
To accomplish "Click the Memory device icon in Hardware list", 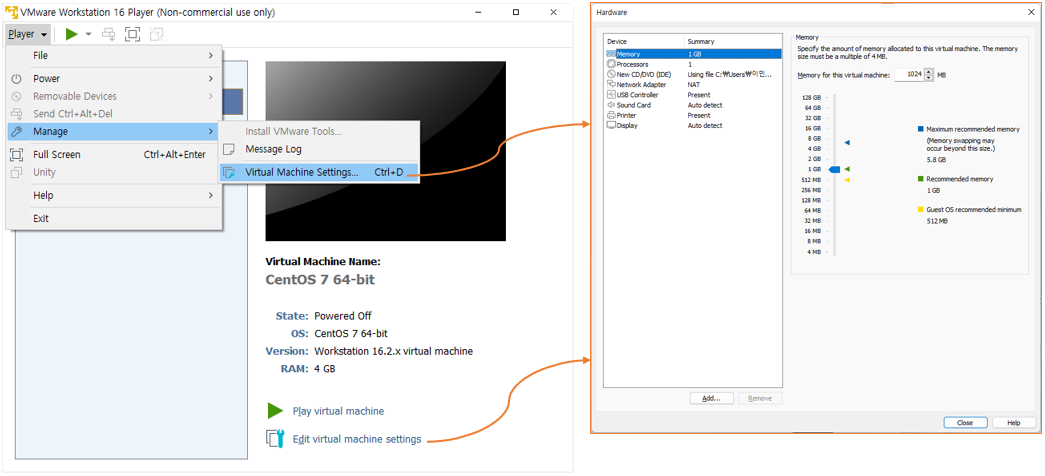I will (x=611, y=54).
